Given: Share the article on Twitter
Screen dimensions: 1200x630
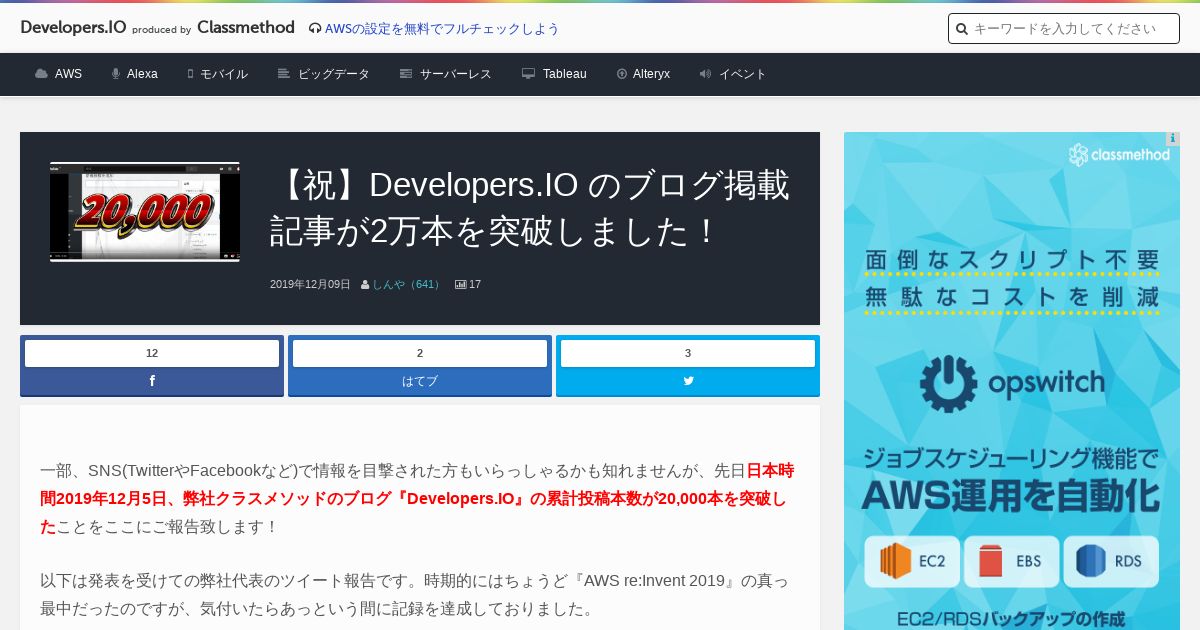Looking at the screenshot, I should tap(688, 381).
